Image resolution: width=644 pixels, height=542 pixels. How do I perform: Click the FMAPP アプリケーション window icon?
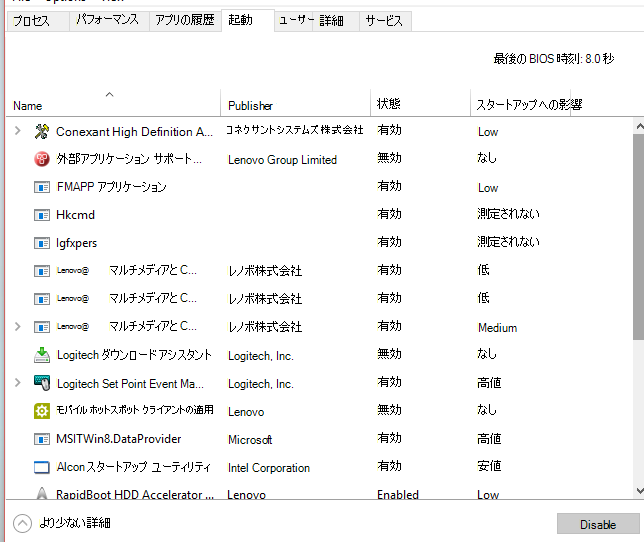[41, 187]
